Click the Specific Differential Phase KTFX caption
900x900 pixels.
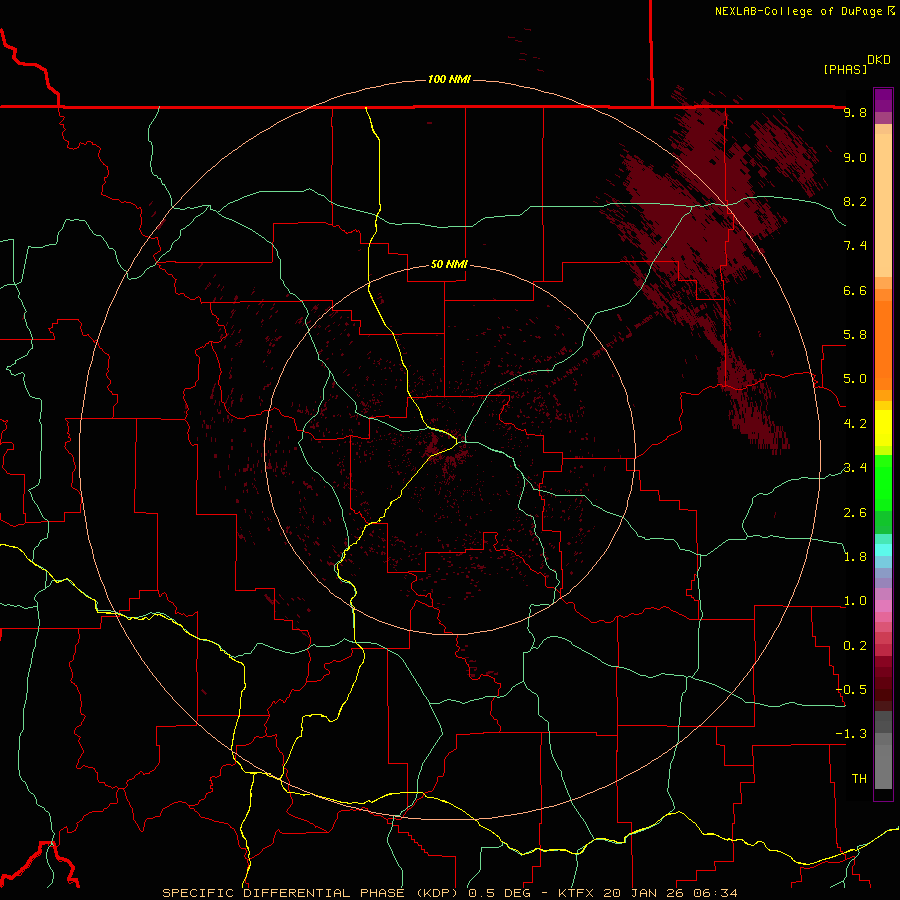[449, 893]
